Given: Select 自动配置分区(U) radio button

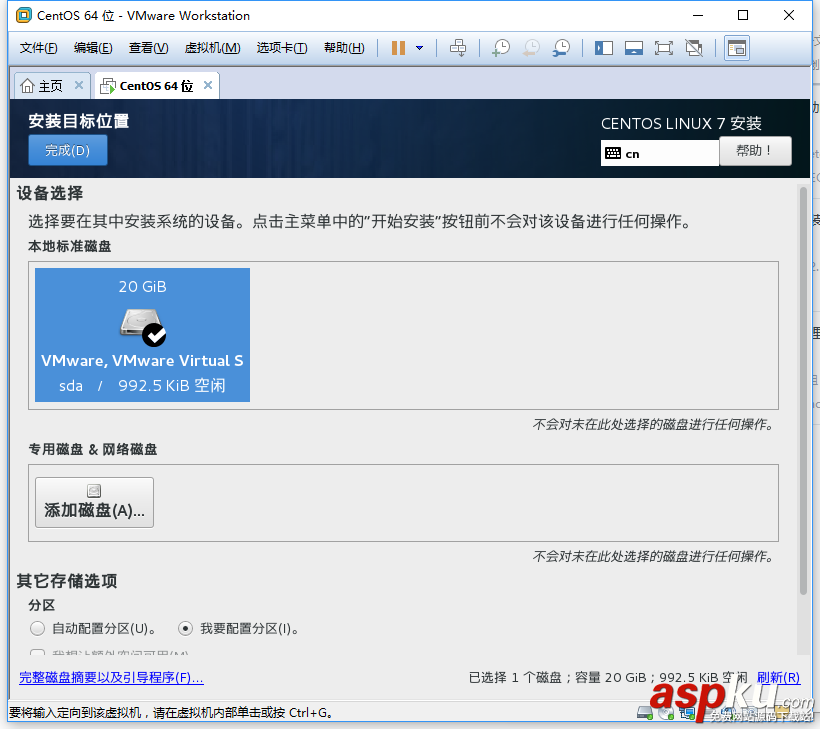Looking at the screenshot, I should [x=37, y=628].
